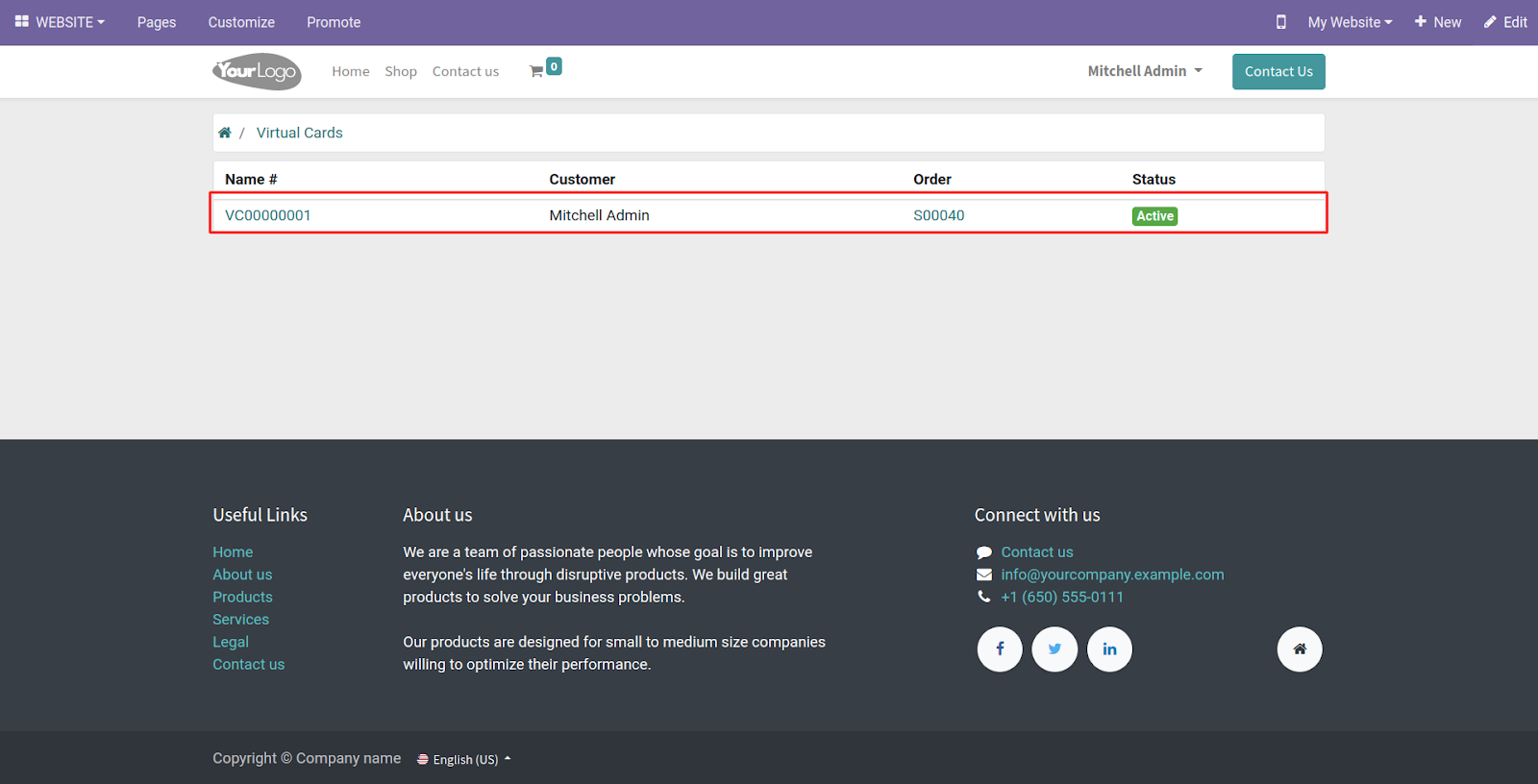This screenshot has height=784, width=1538.
Task: Click the Order column header
Action: [932, 179]
